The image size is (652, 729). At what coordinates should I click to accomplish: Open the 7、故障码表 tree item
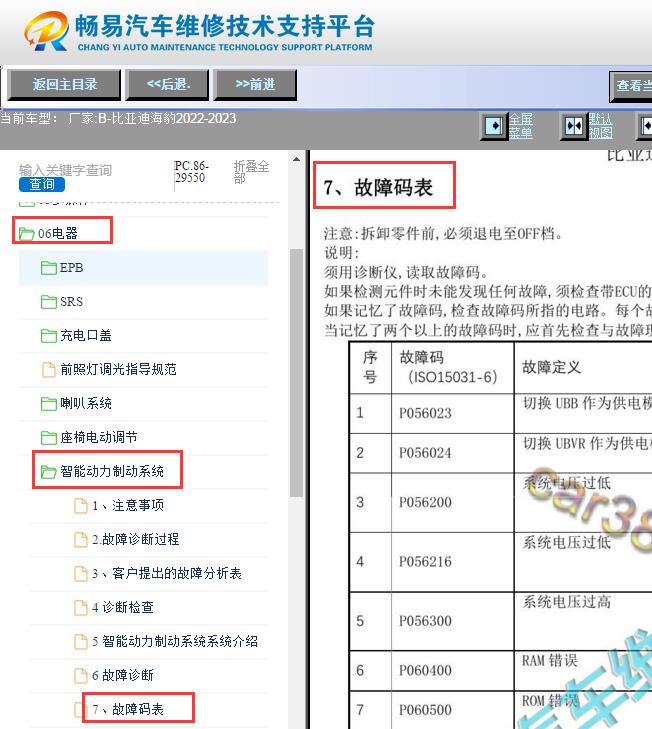[128, 709]
